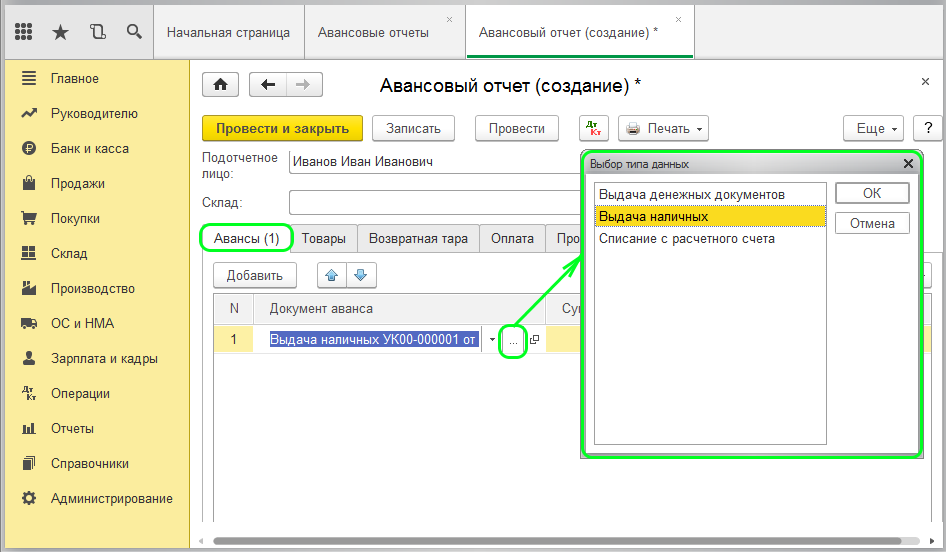Screen dimensions: 946x552
Task: Click Провести и закрыть button
Action: click(282, 128)
